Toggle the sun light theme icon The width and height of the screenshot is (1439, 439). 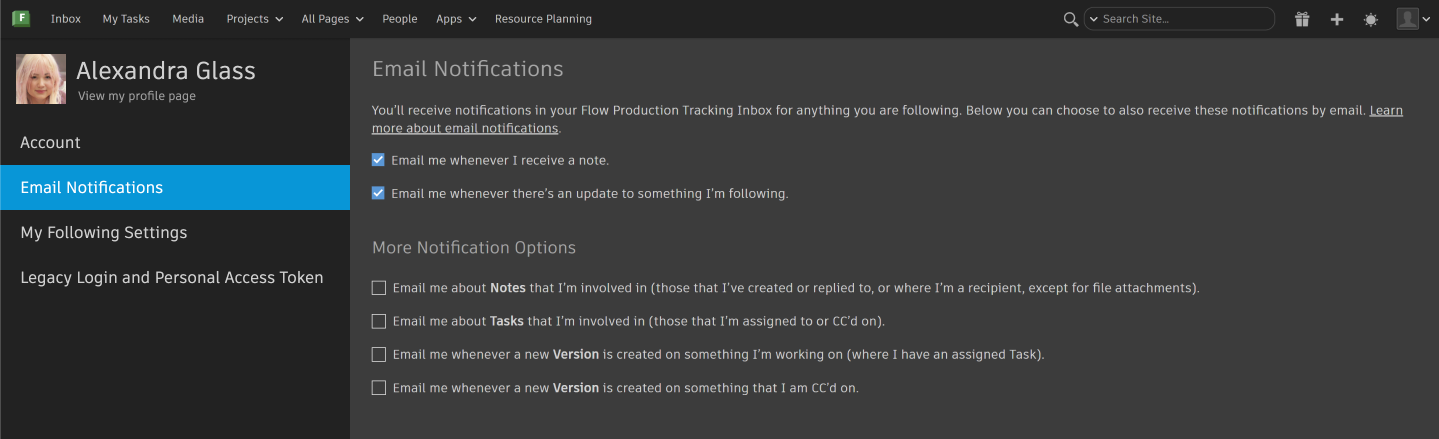(x=1370, y=19)
